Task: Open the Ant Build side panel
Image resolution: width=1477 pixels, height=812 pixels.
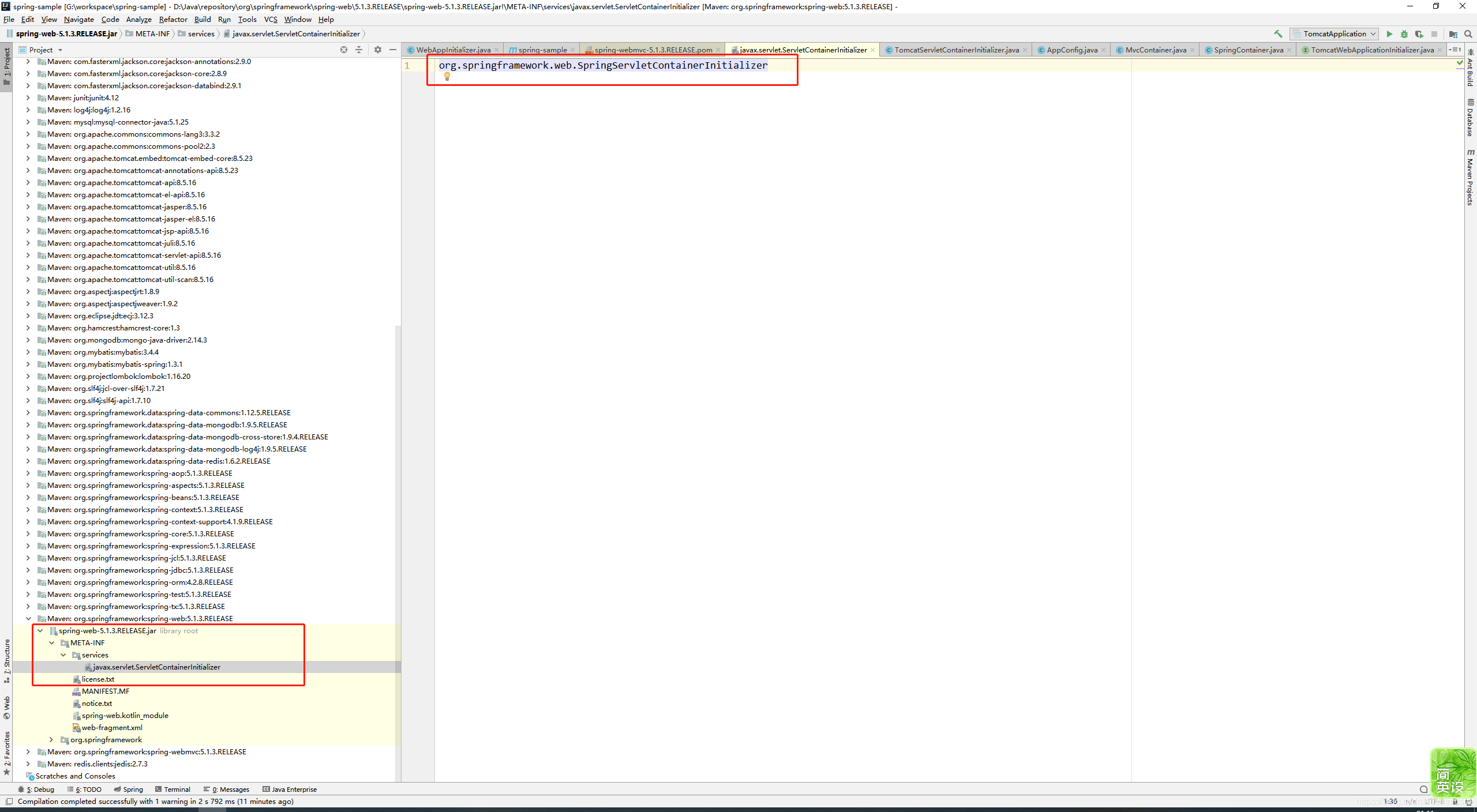Action: point(1470,68)
